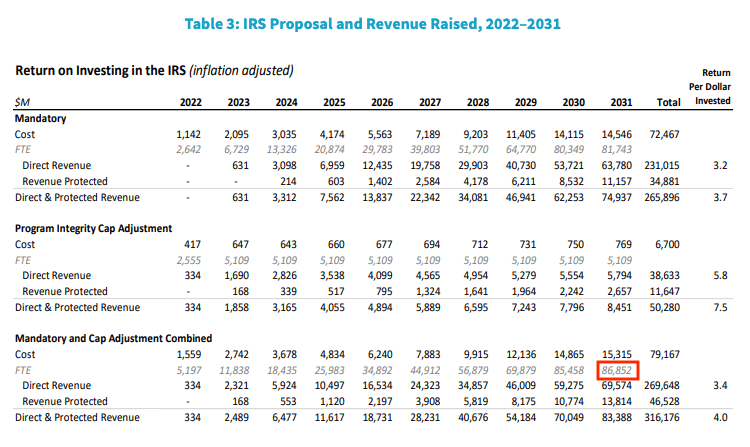Select the Combined cost total "79,167"
The image size is (750, 447).
(664, 354)
